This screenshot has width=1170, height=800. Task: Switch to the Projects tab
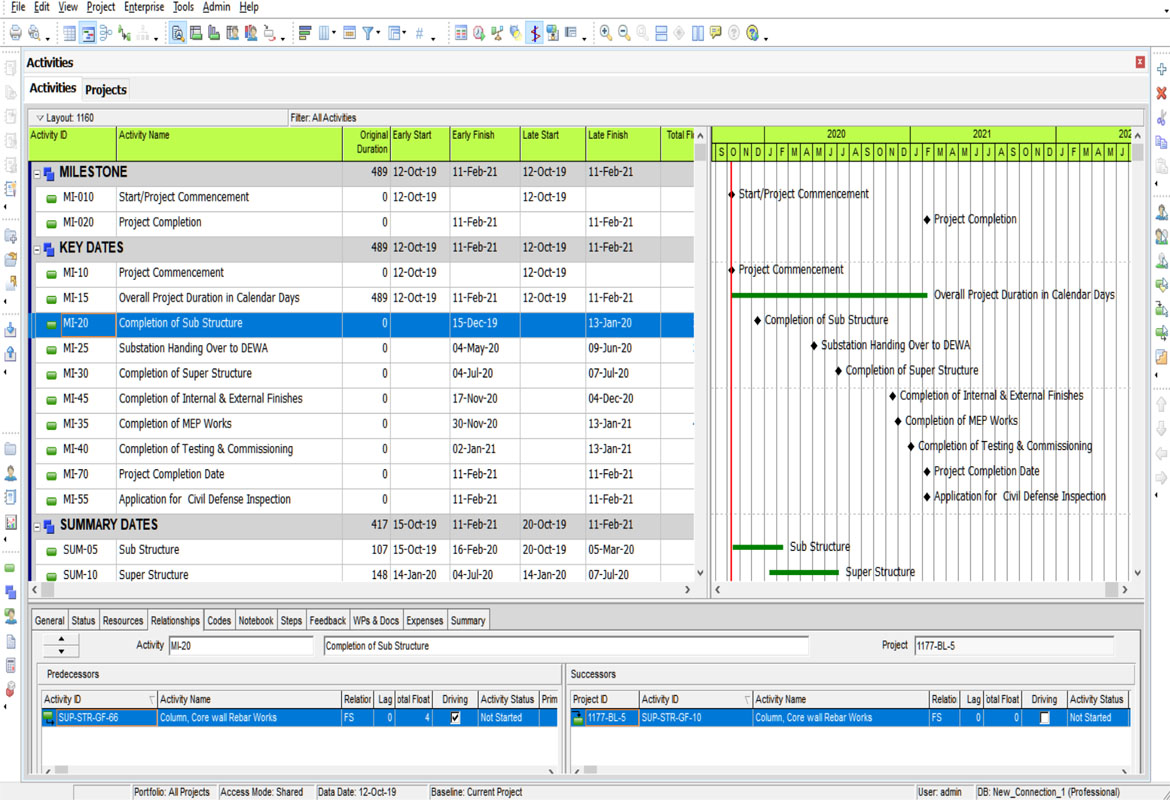[106, 90]
